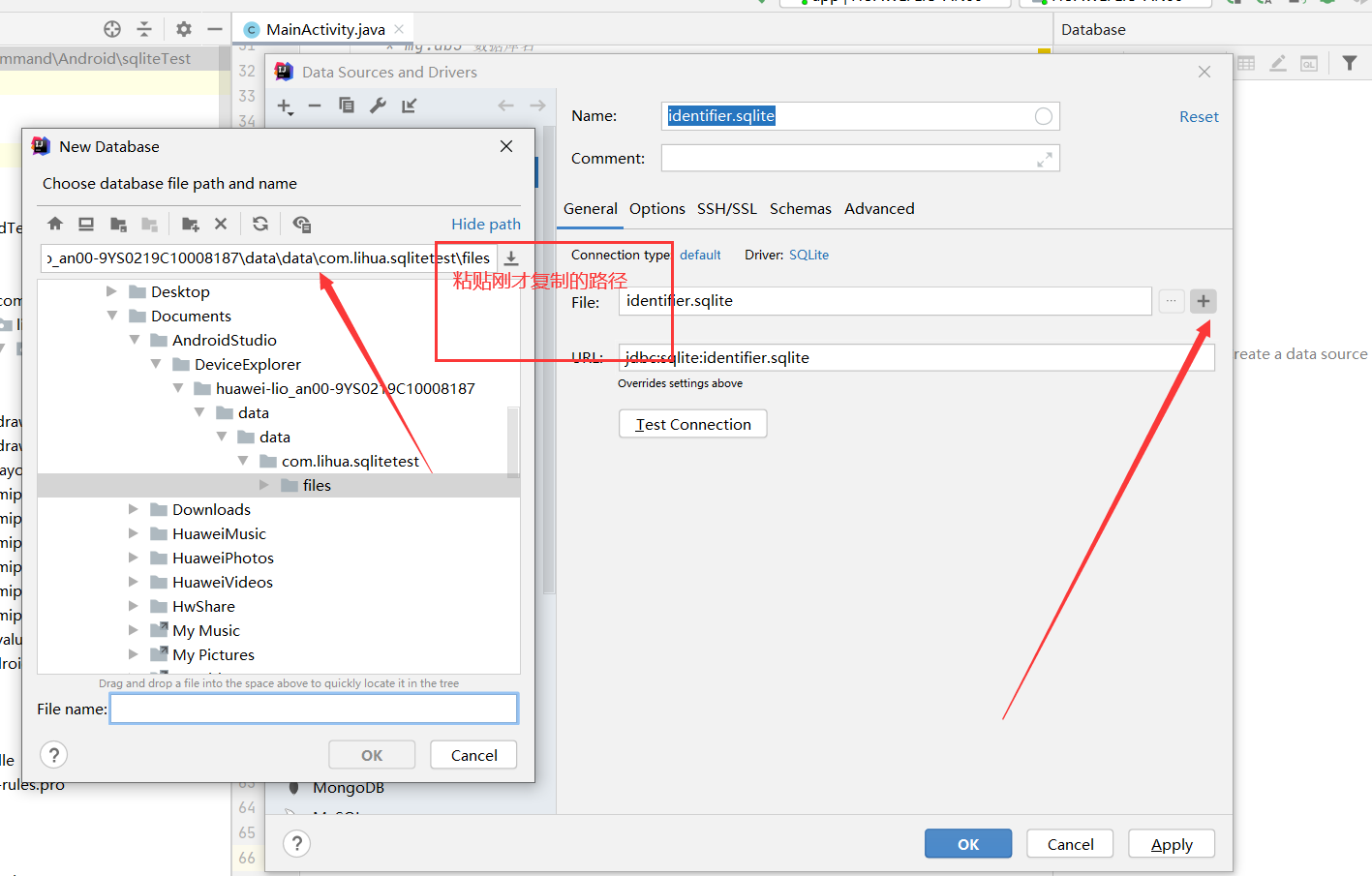Click the edit pencil icon in Database panel
This screenshot has height=876, width=1372.
(1278, 63)
